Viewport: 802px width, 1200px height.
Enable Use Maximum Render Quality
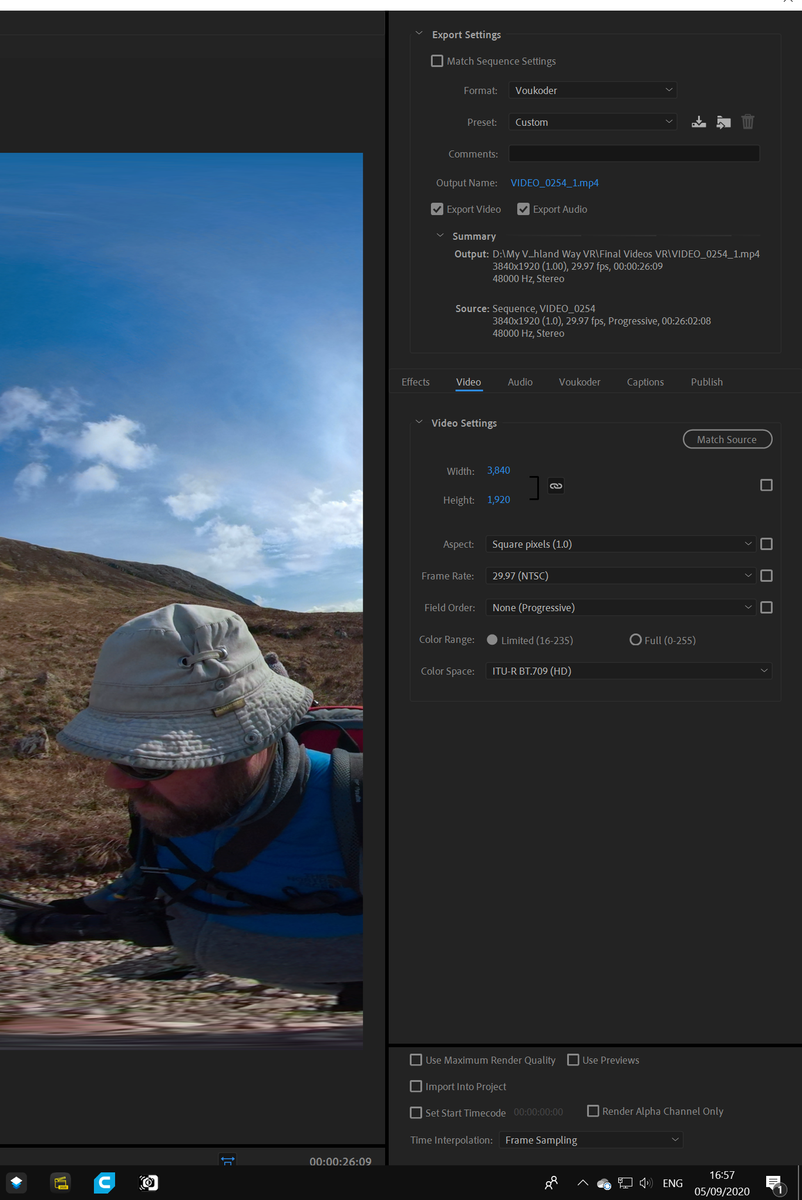tap(416, 1060)
